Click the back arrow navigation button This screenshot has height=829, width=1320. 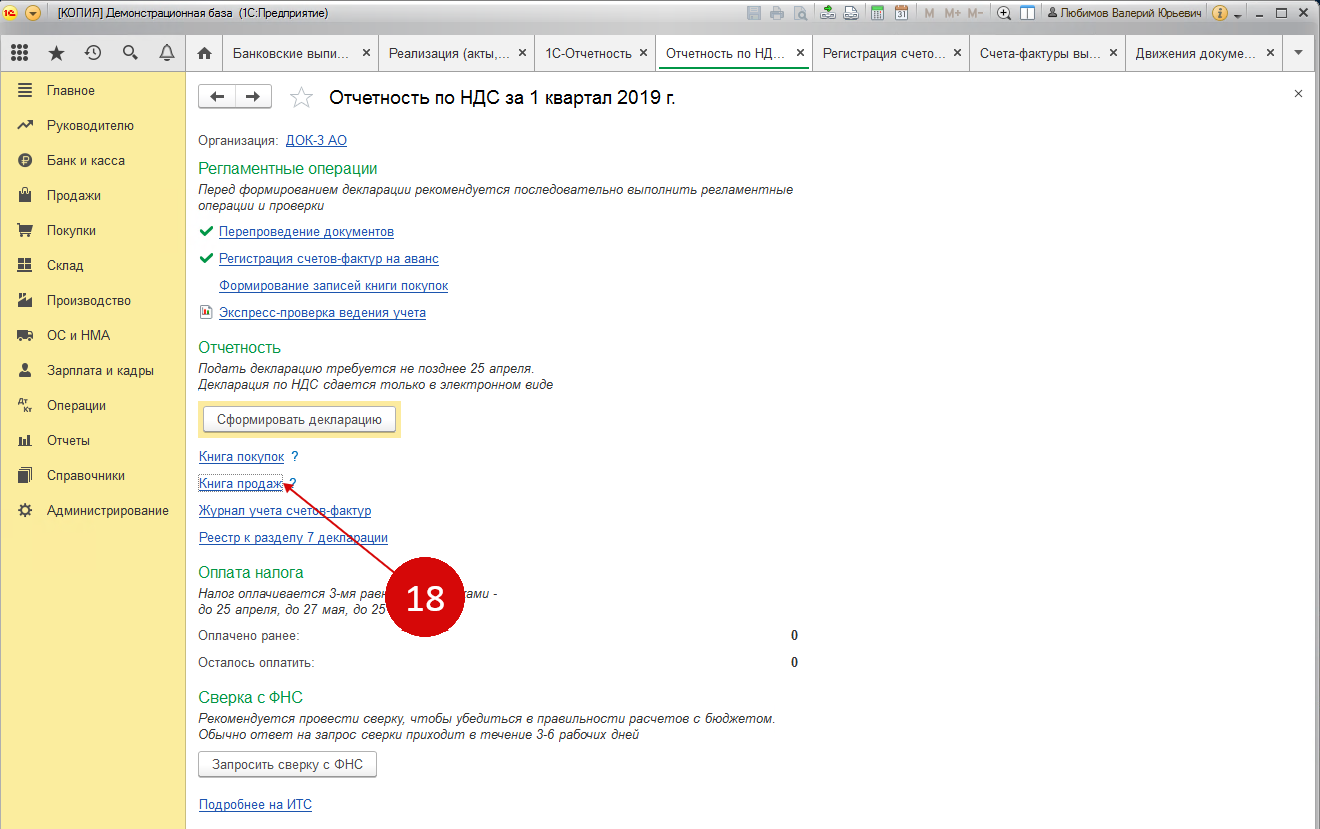coord(217,96)
